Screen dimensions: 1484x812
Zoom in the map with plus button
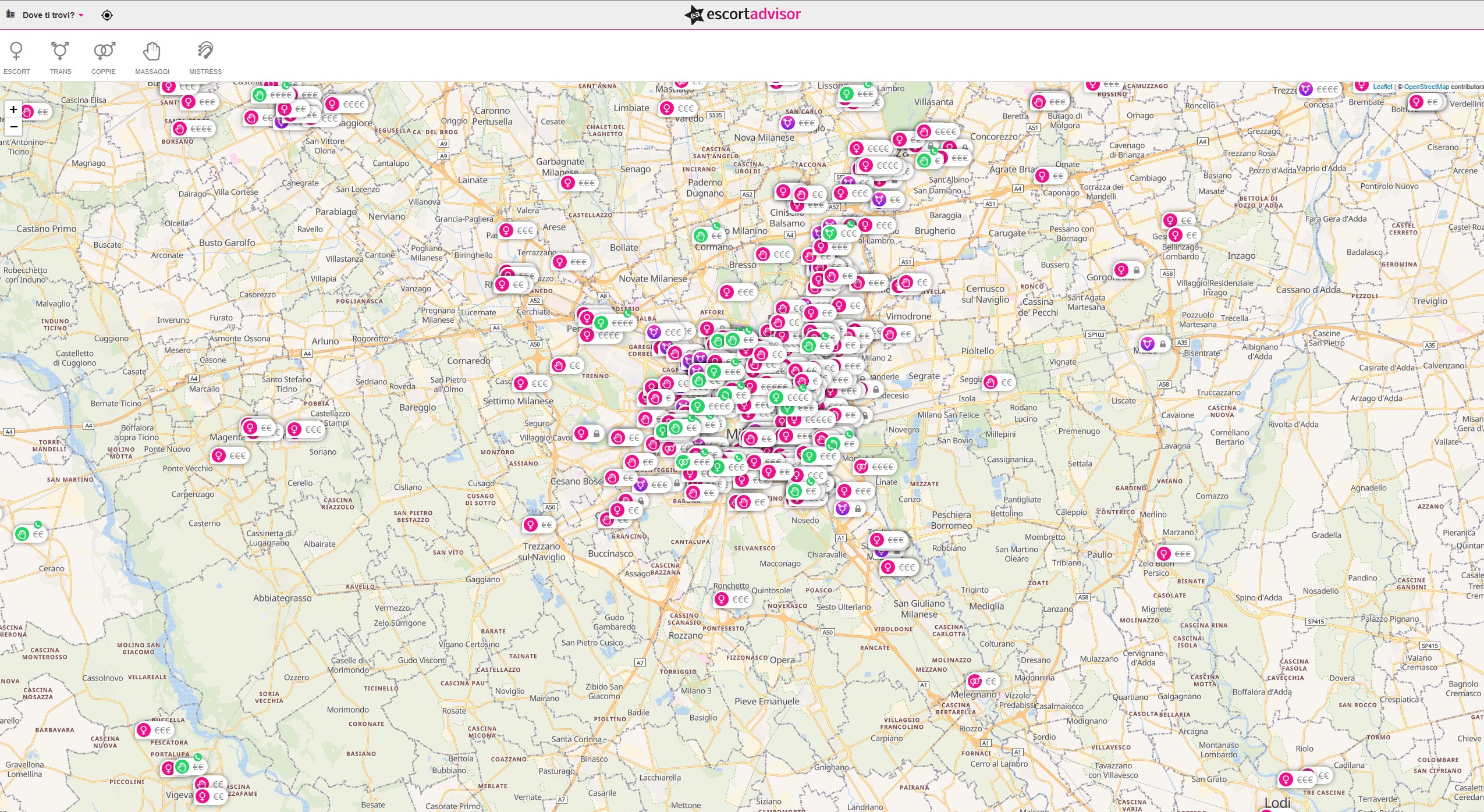point(13,109)
